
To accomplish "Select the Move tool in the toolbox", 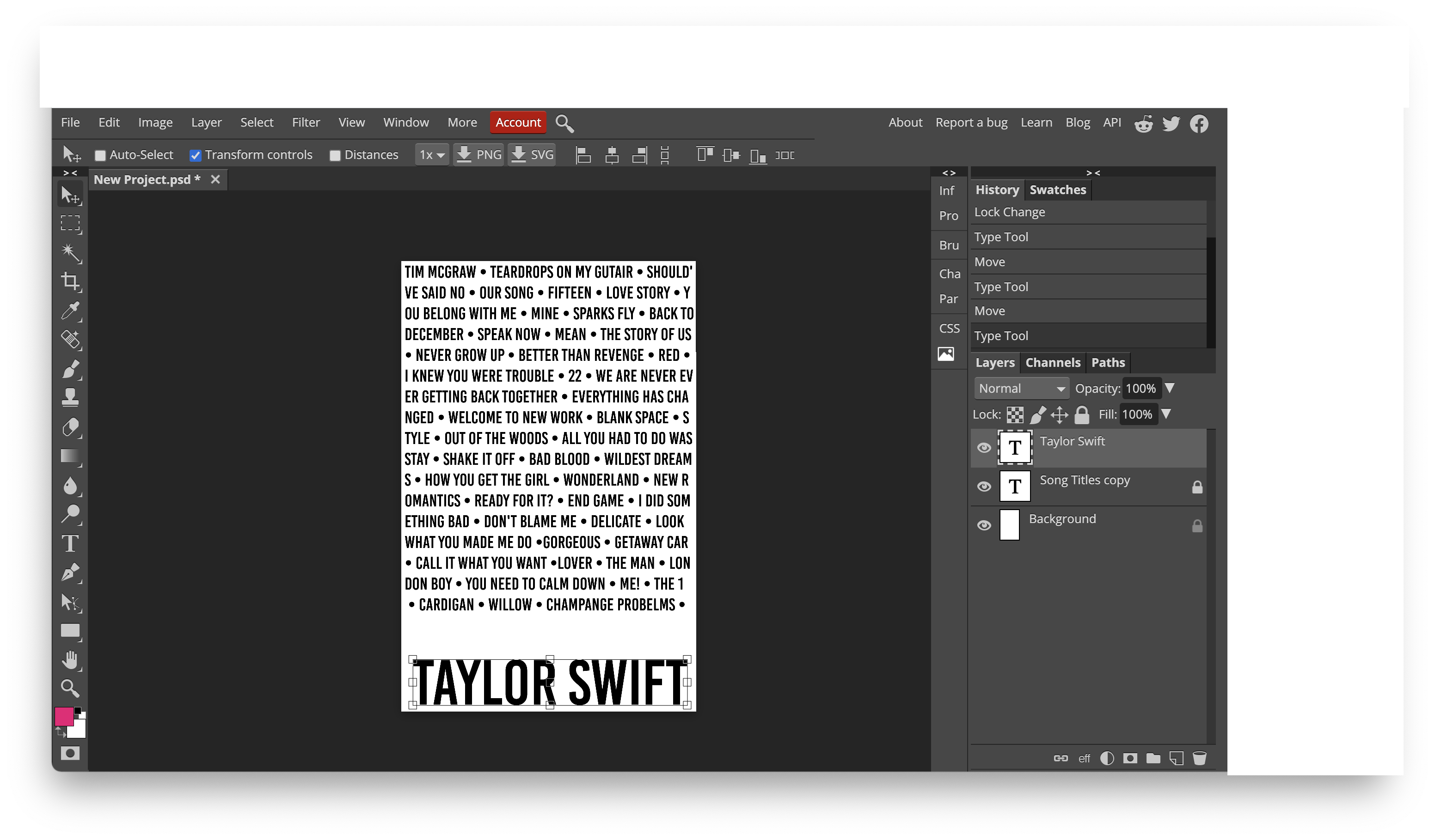I will coord(71,195).
